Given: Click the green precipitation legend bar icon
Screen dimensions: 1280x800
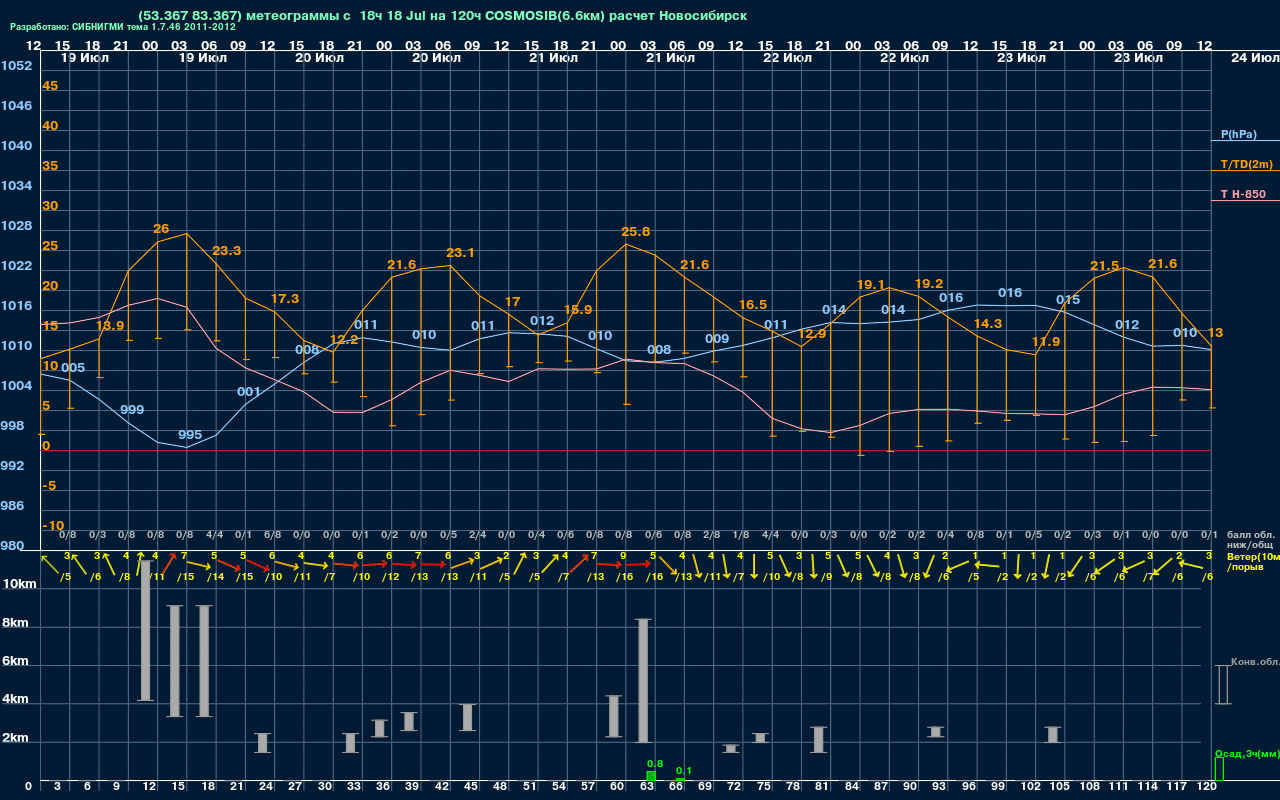Looking at the screenshot, I should tap(1219, 768).
